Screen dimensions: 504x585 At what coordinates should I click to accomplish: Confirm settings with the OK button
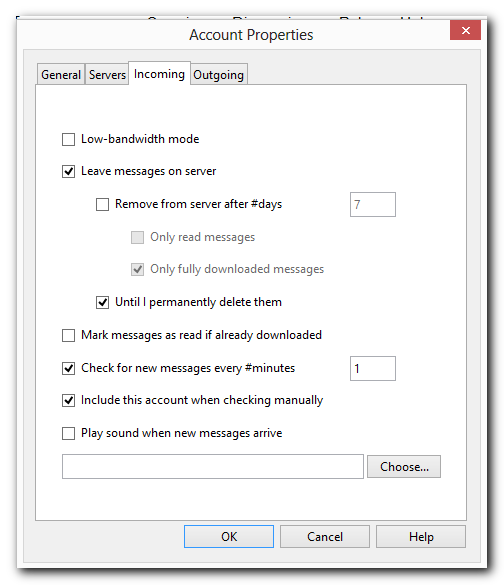pyautogui.click(x=229, y=536)
